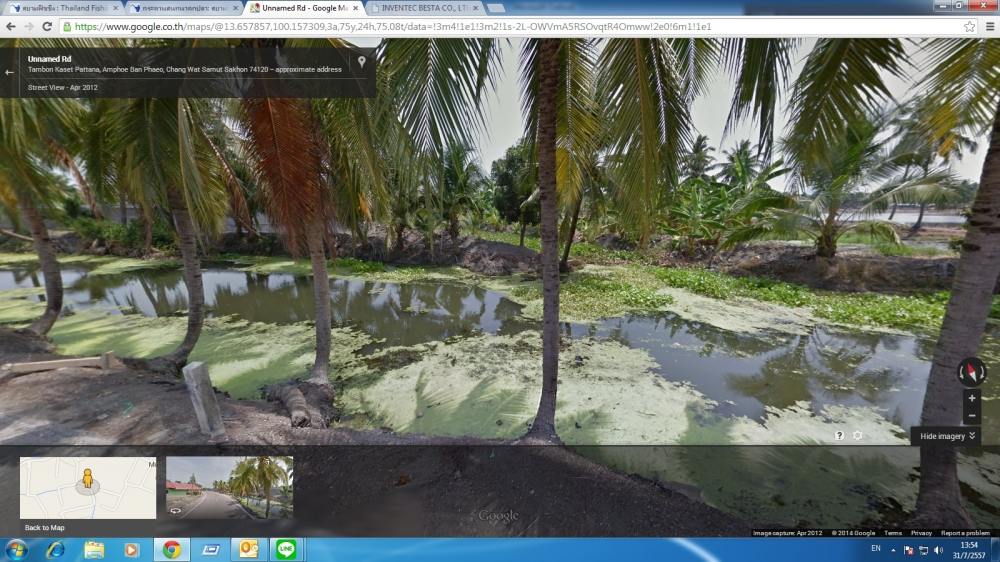The width and height of the screenshot is (1000, 562).
Task: Click the browser Forward arrow
Action: 29,26
